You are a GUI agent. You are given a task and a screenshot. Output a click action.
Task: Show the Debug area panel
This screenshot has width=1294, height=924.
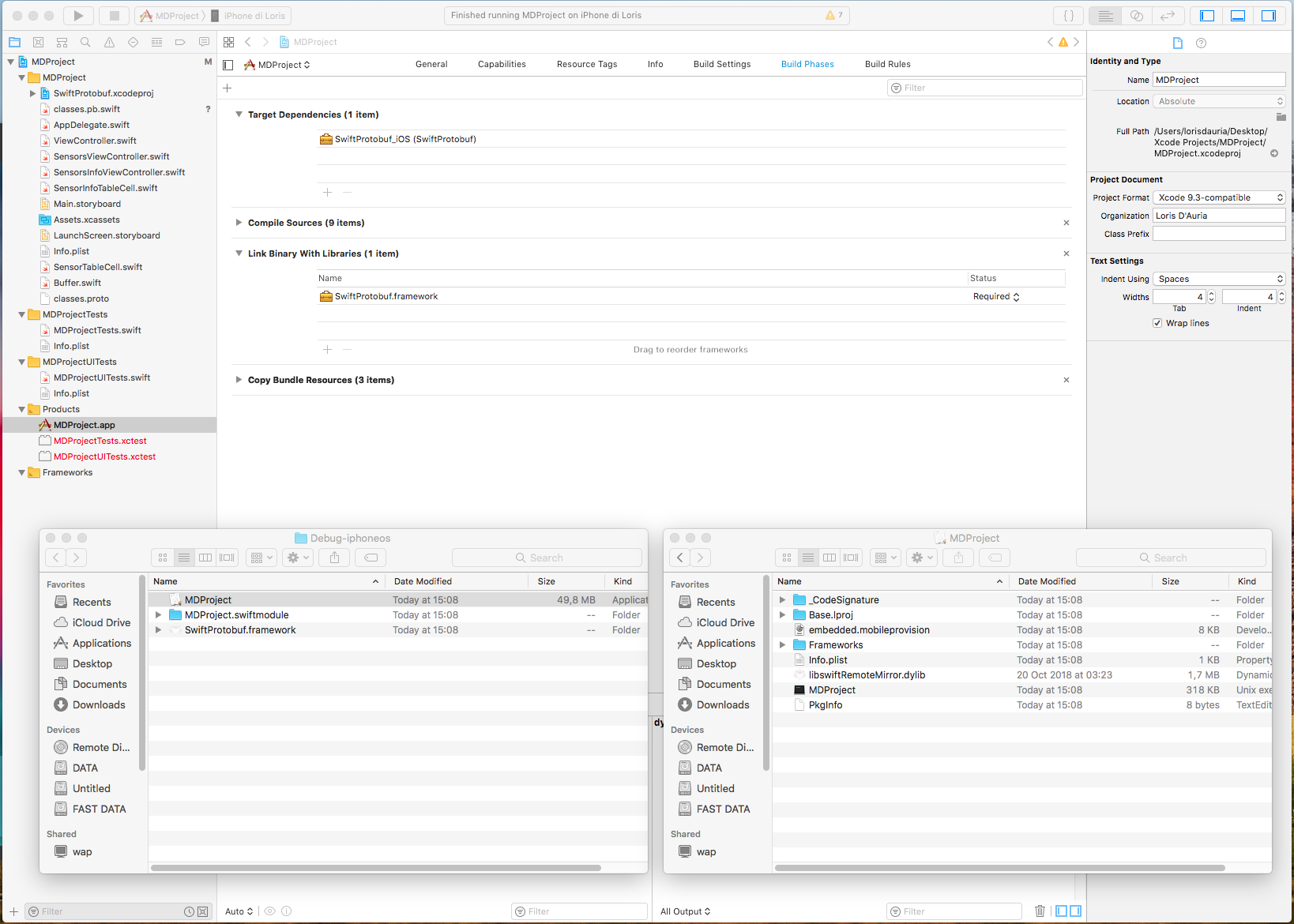(x=1237, y=15)
